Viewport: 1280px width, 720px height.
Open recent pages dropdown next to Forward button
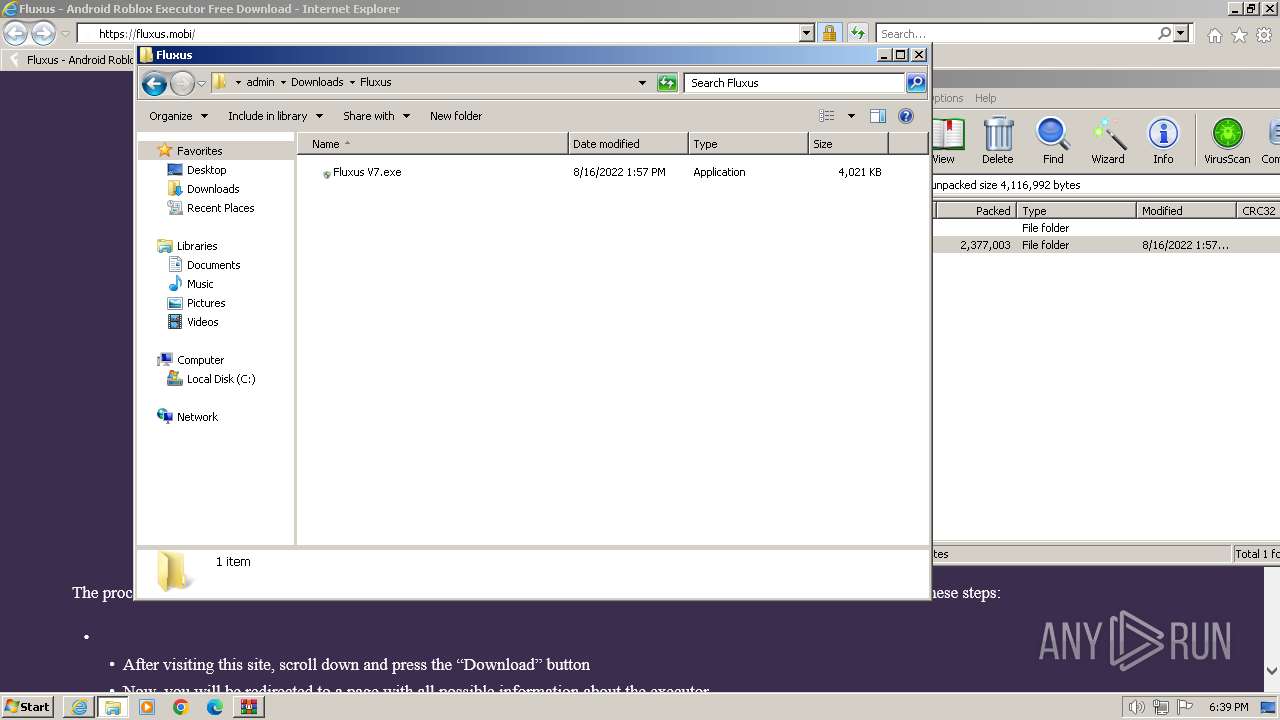[201, 83]
